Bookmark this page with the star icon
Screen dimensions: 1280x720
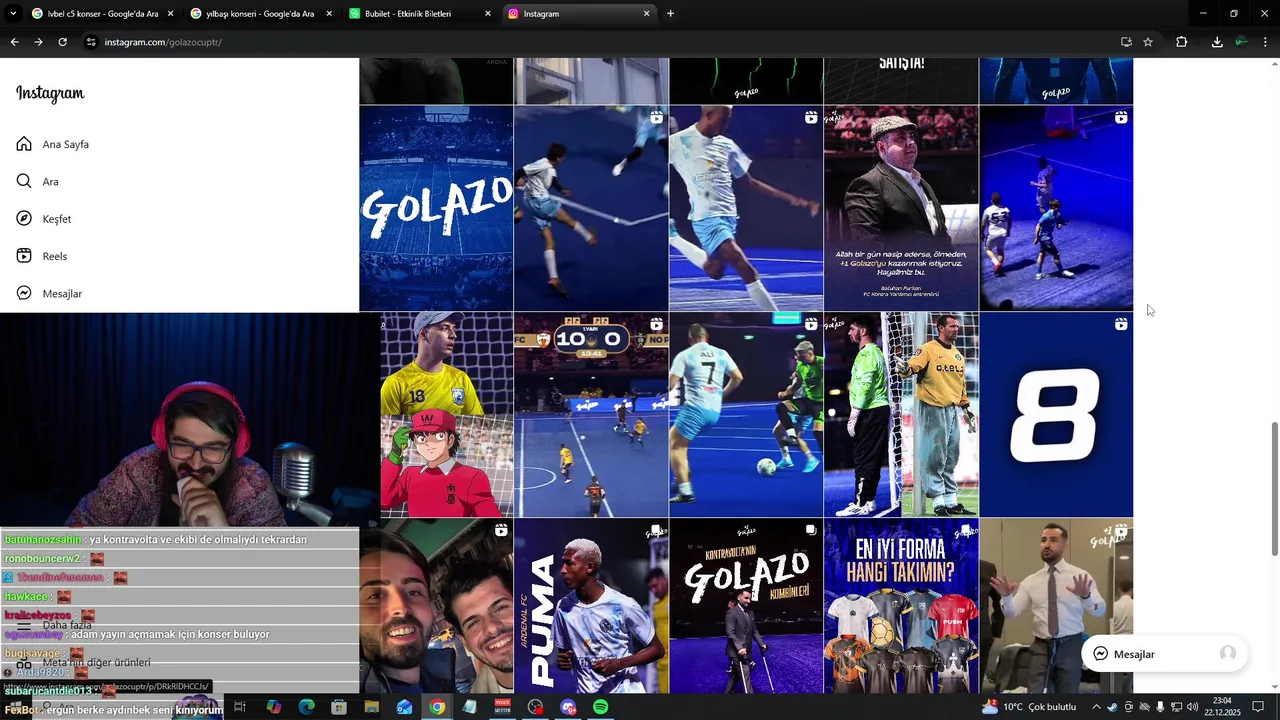(x=1148, y=42)
